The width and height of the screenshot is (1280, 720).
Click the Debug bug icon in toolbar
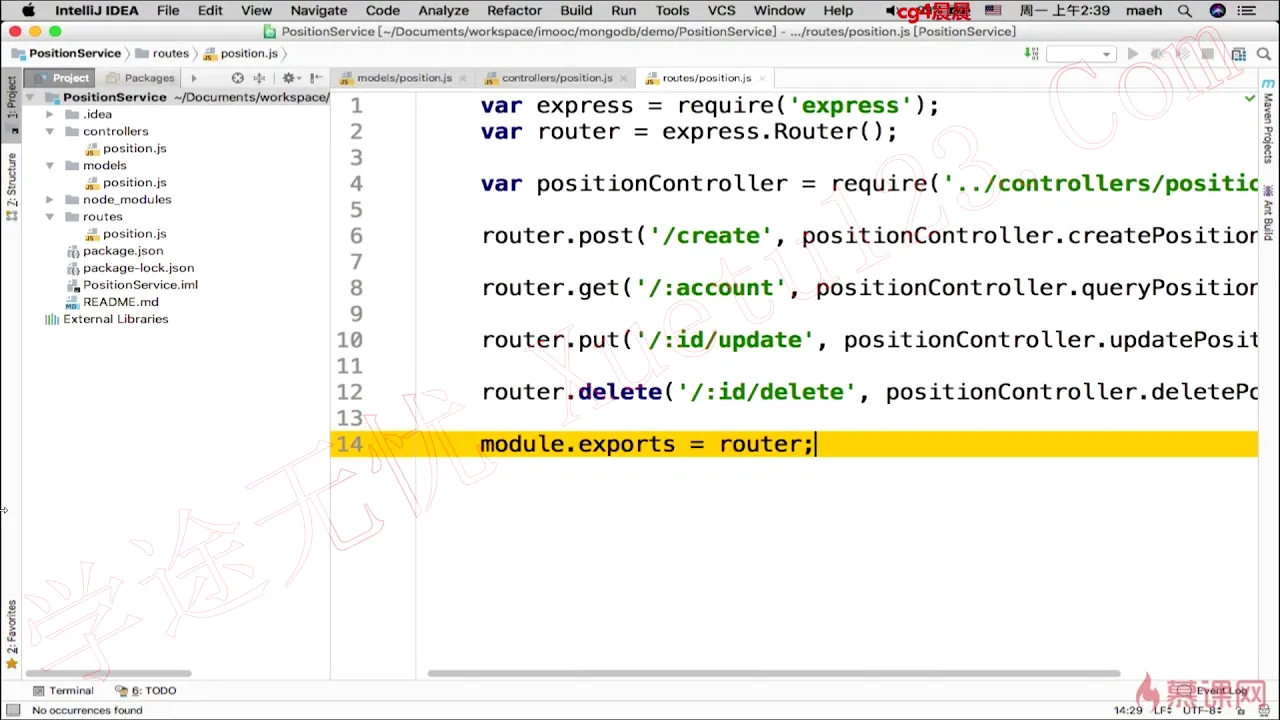[1158, 54]
